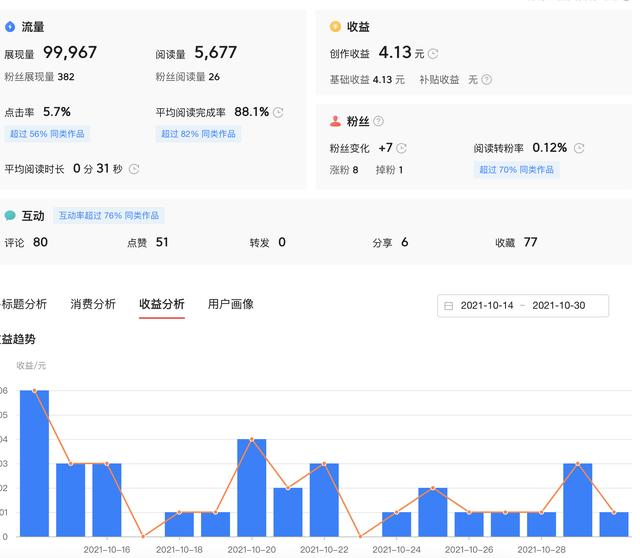This screenshot has height=558, width=640.
Task: Click the bar above 2021-10-28 label
Action: pos(541,524)
